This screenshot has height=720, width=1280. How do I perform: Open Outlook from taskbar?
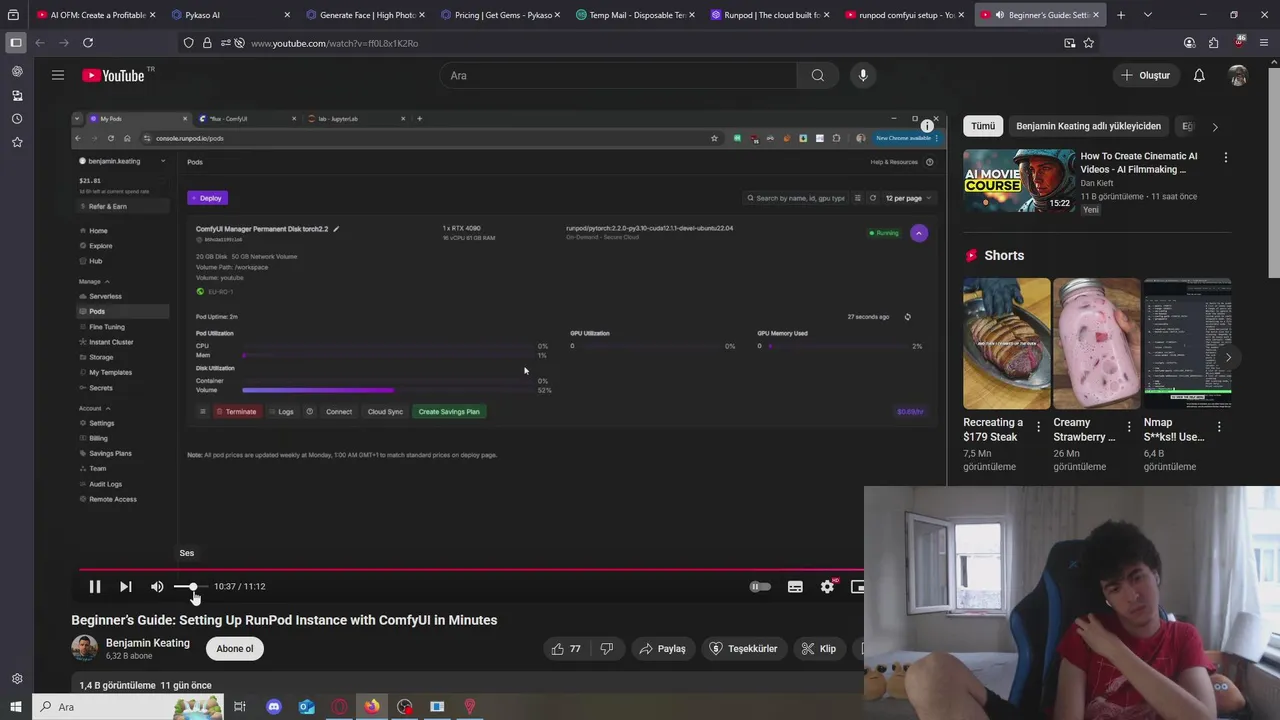[307, 707]
